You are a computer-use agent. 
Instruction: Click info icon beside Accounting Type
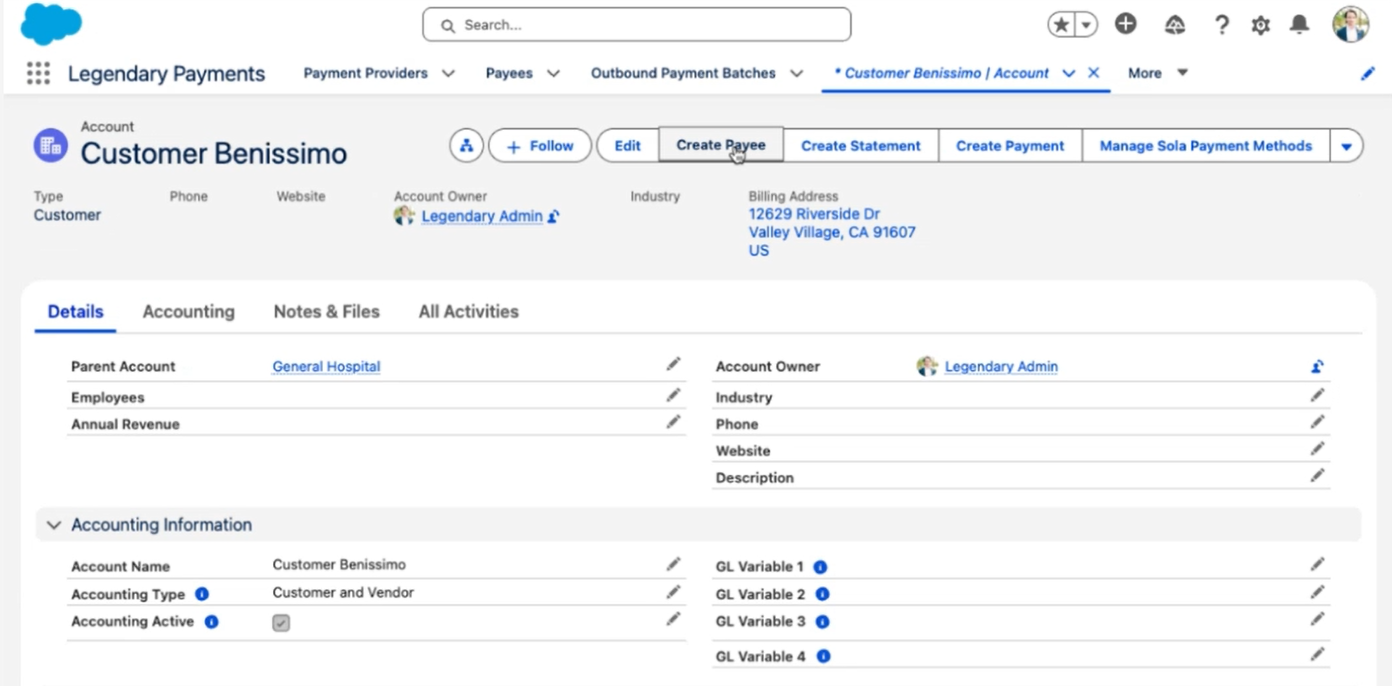point(202,594)
